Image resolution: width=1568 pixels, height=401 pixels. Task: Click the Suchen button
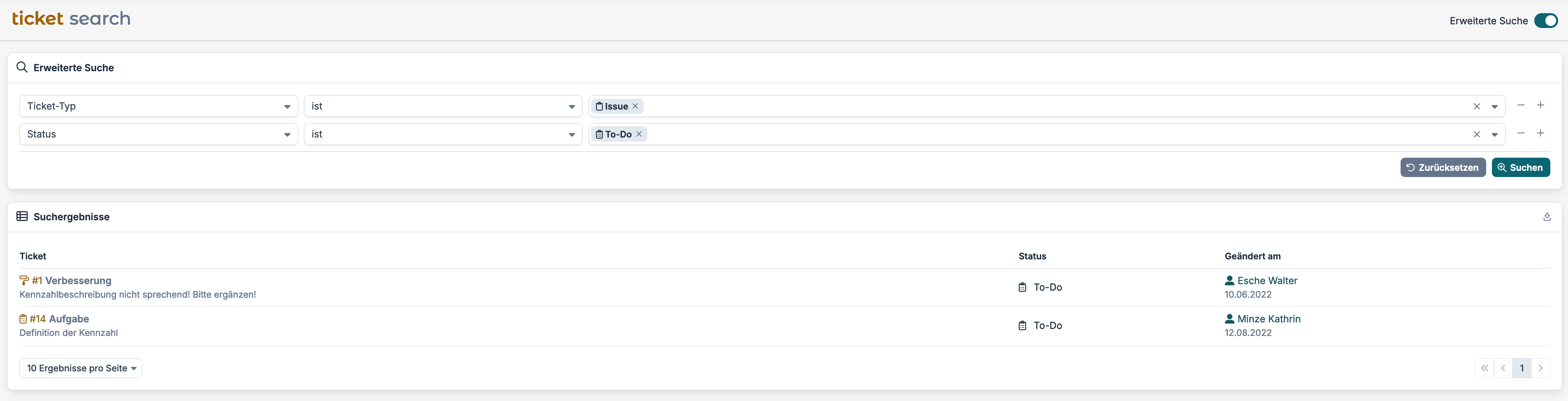pyautogui.click(x=1520, y=168)
